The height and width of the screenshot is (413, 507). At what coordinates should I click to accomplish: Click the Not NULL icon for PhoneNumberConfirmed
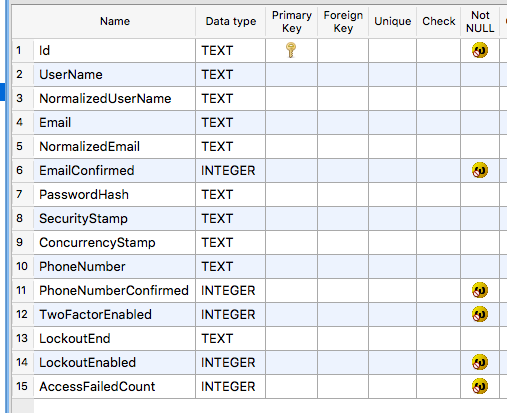[x=480, y=290]
